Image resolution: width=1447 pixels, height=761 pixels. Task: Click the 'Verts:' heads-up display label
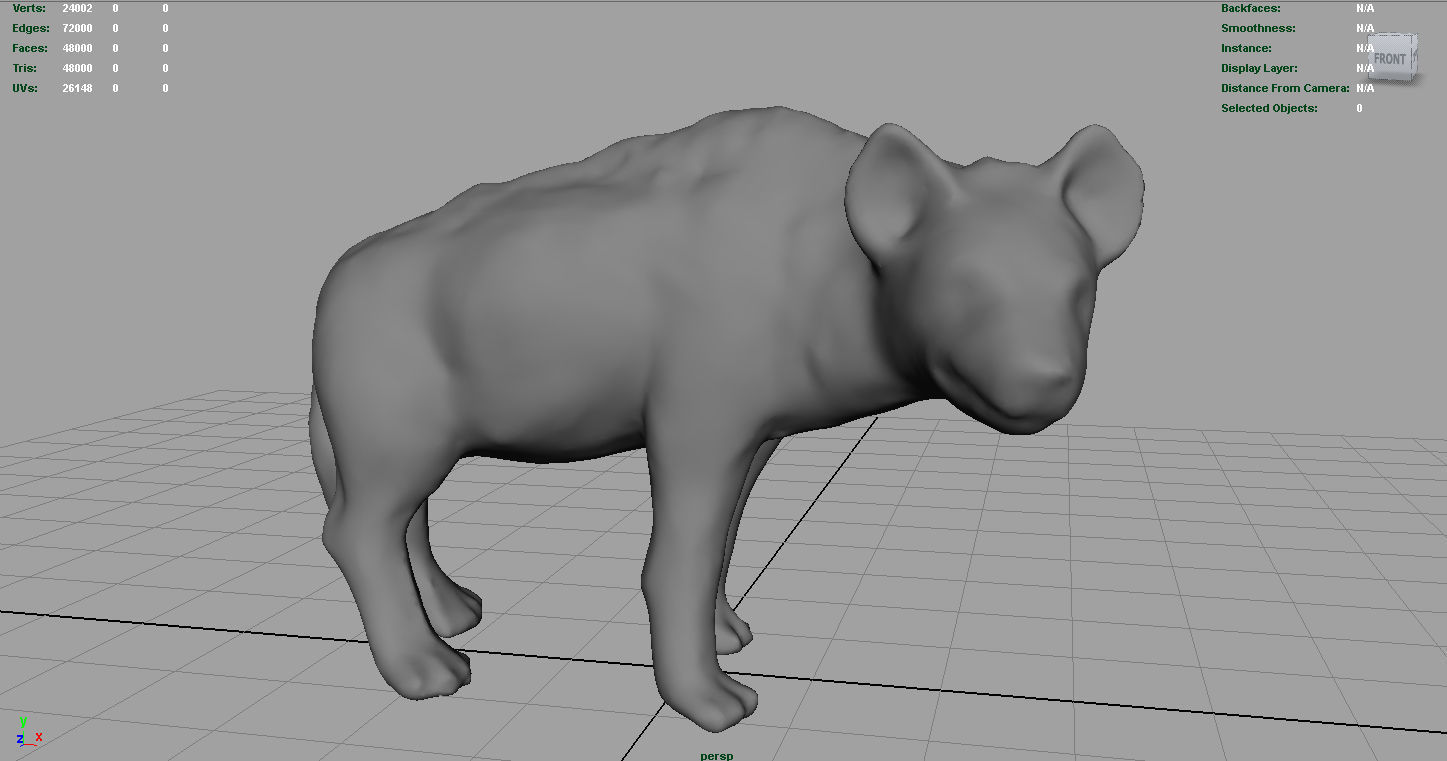pyautogui.click(x=28, y=8)
